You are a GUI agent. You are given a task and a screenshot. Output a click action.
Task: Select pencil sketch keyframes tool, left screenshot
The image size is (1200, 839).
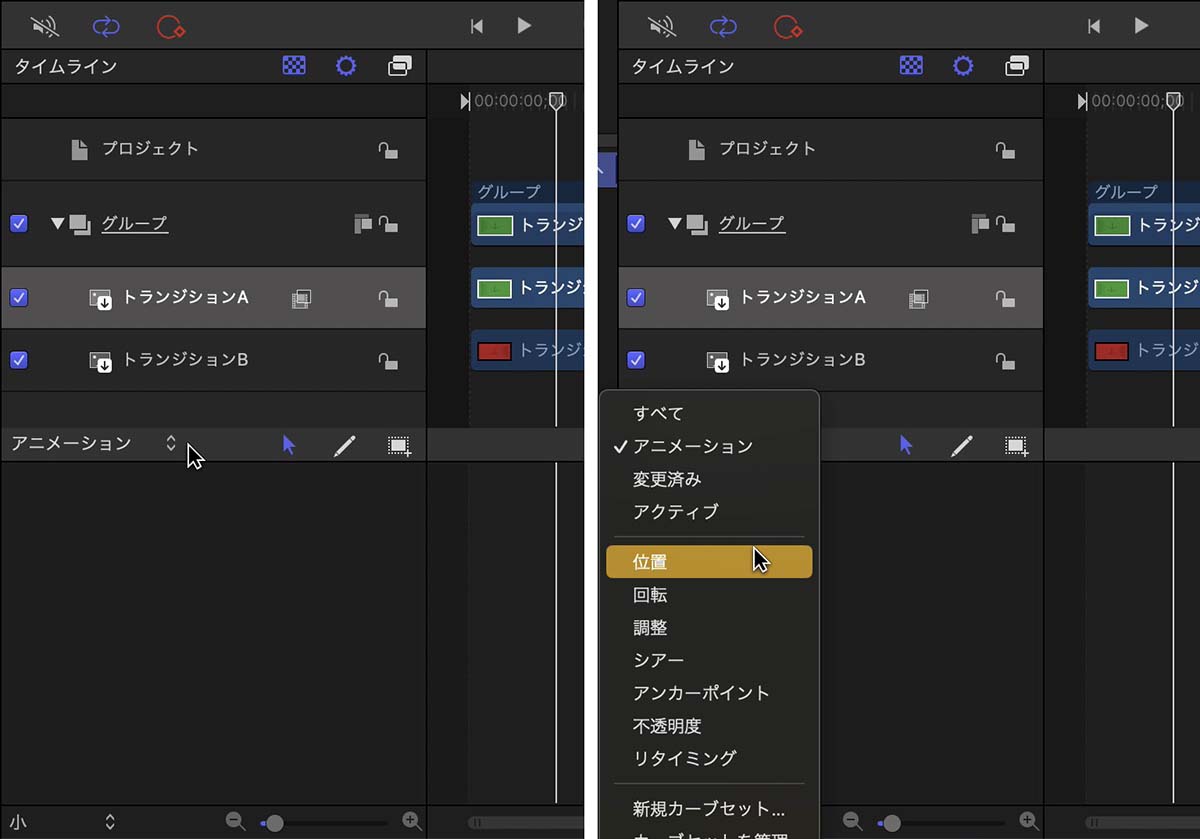pyautogui.click(x=344, y=446)
